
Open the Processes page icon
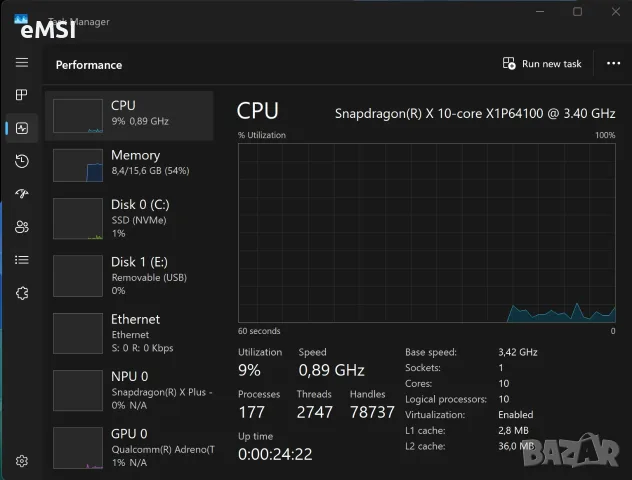(22, 95)
